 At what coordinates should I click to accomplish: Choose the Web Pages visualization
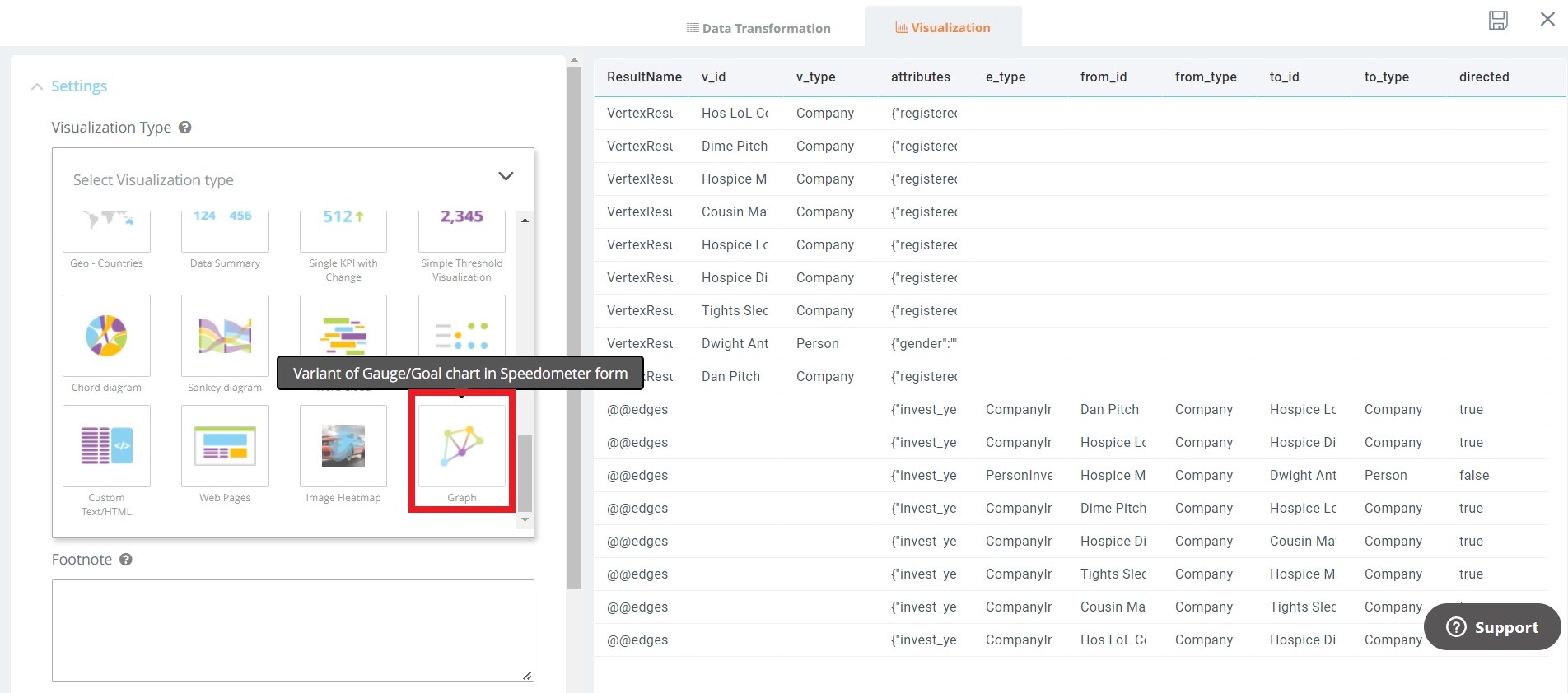[225, 447]
